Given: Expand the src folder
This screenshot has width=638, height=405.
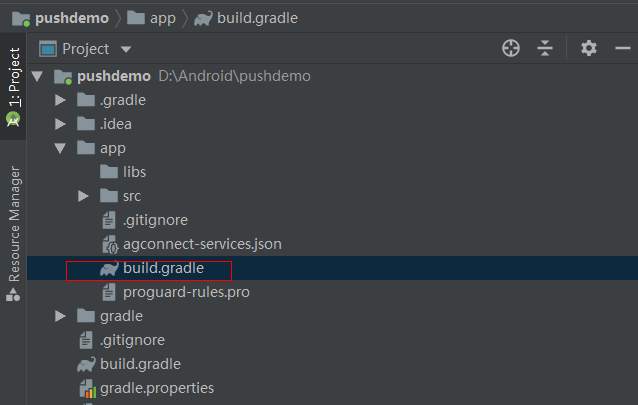Looking at the screenshot, I should 83,196.
